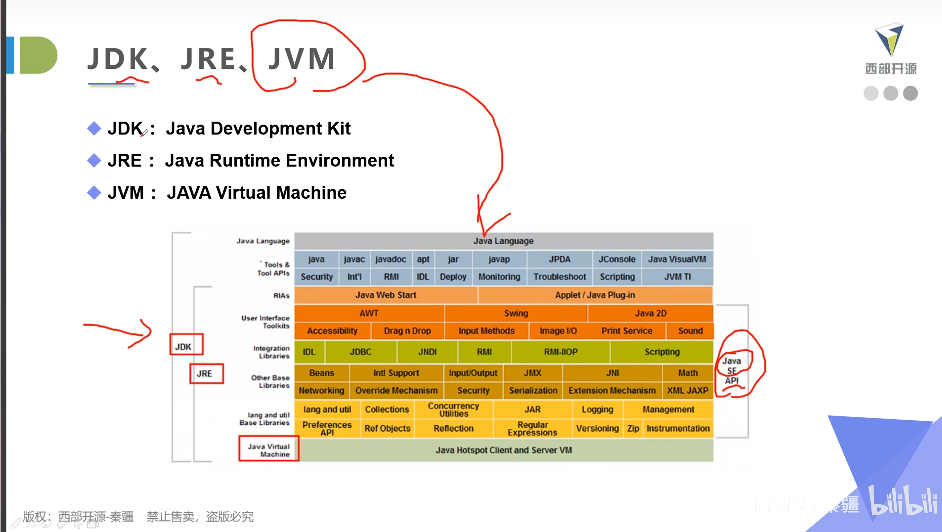942x532 pixels.
Task: Click the Java SE API circled label
Action: (732, 370)
